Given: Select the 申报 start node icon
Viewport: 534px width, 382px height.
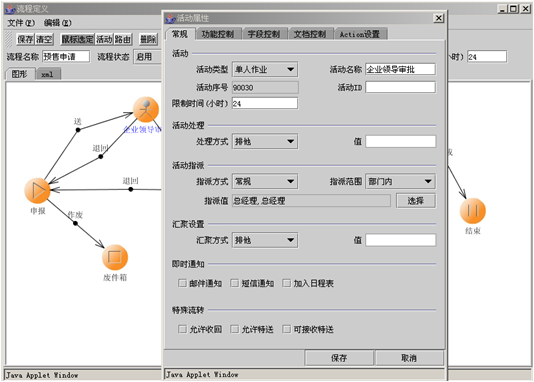Looking at the screenshot, I should (x=37, y=191).
